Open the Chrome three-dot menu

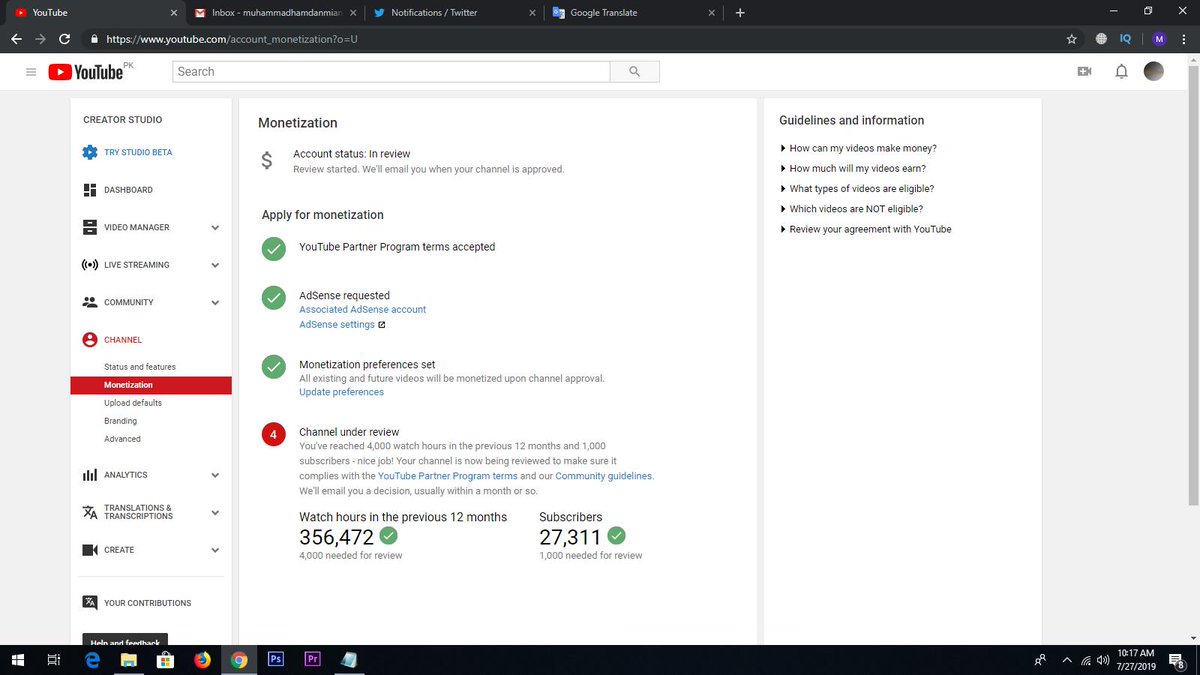click(1184, 39)
